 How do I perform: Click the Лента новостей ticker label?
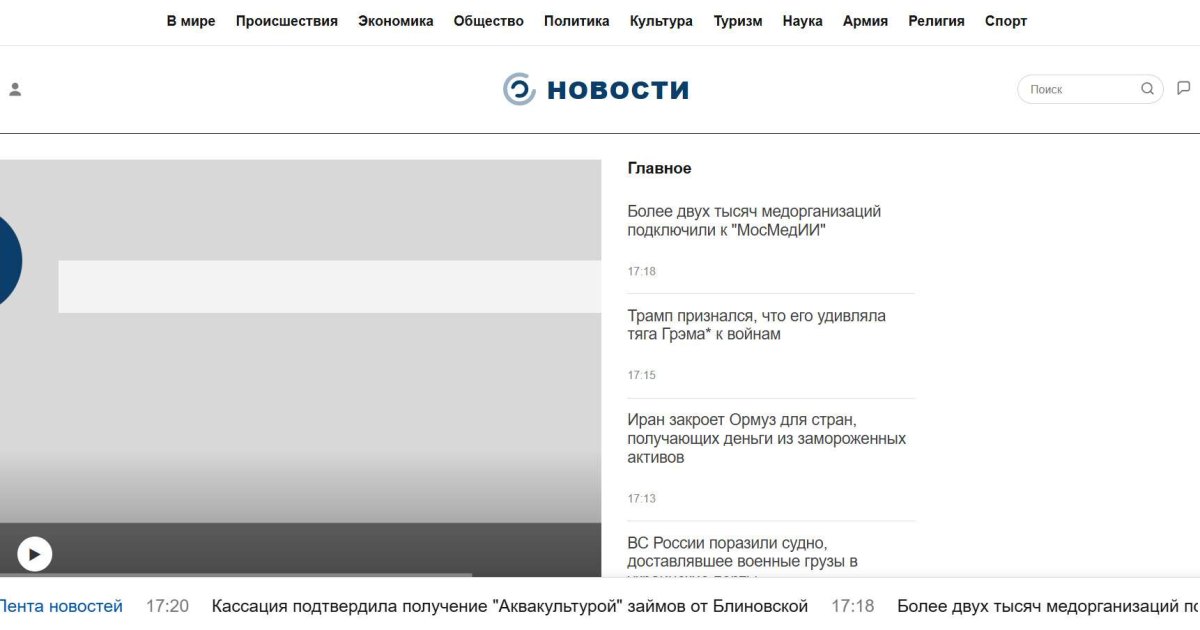click(61, 606)
